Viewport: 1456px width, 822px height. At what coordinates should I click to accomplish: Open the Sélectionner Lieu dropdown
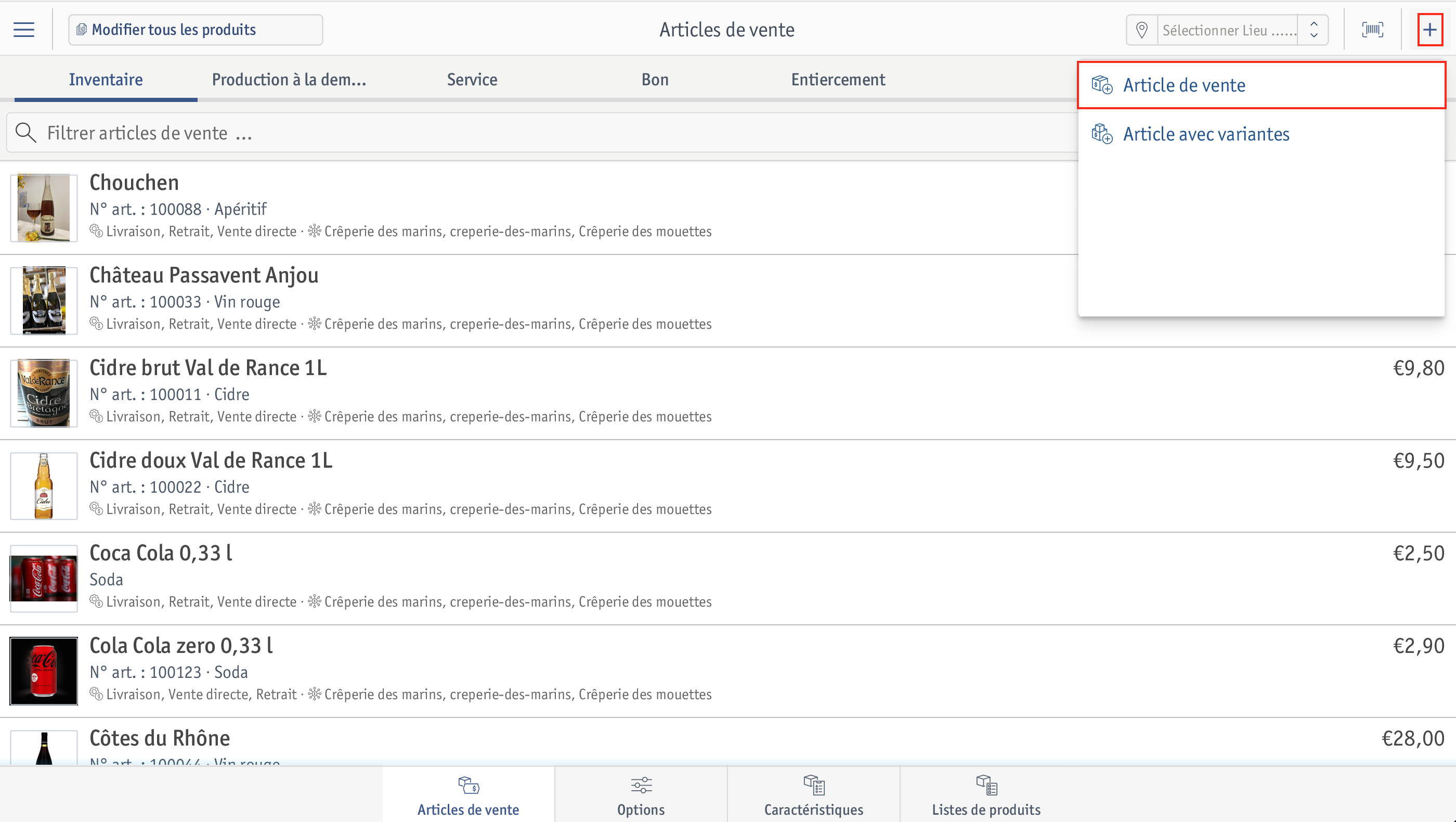(1227, 30)
